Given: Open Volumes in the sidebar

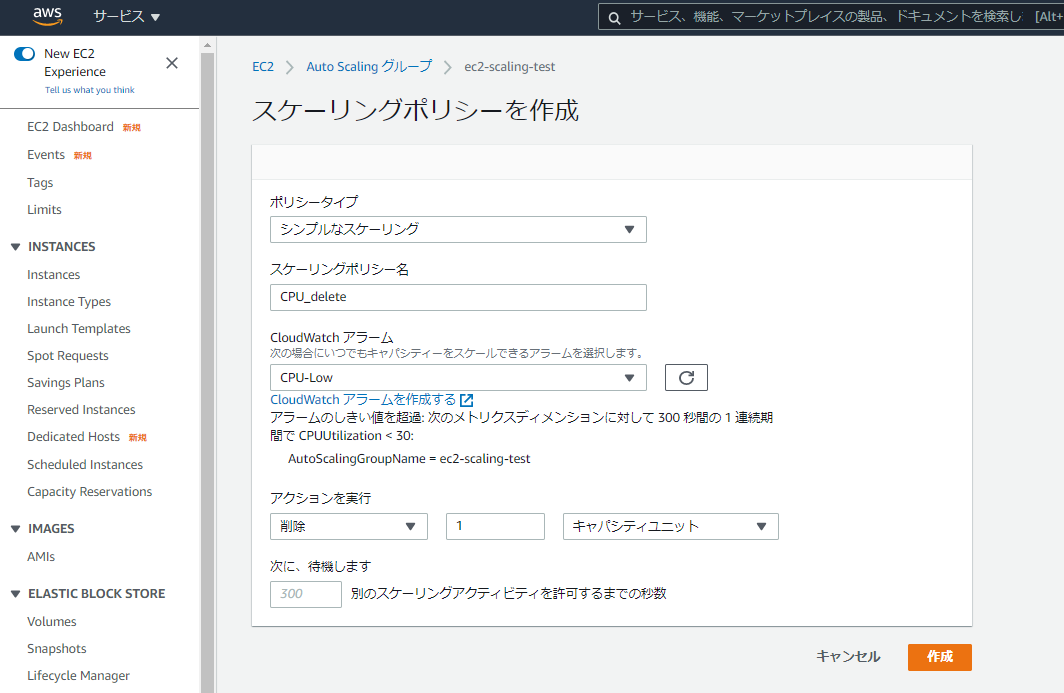Looking at the screenshot, I should (52, 622).
